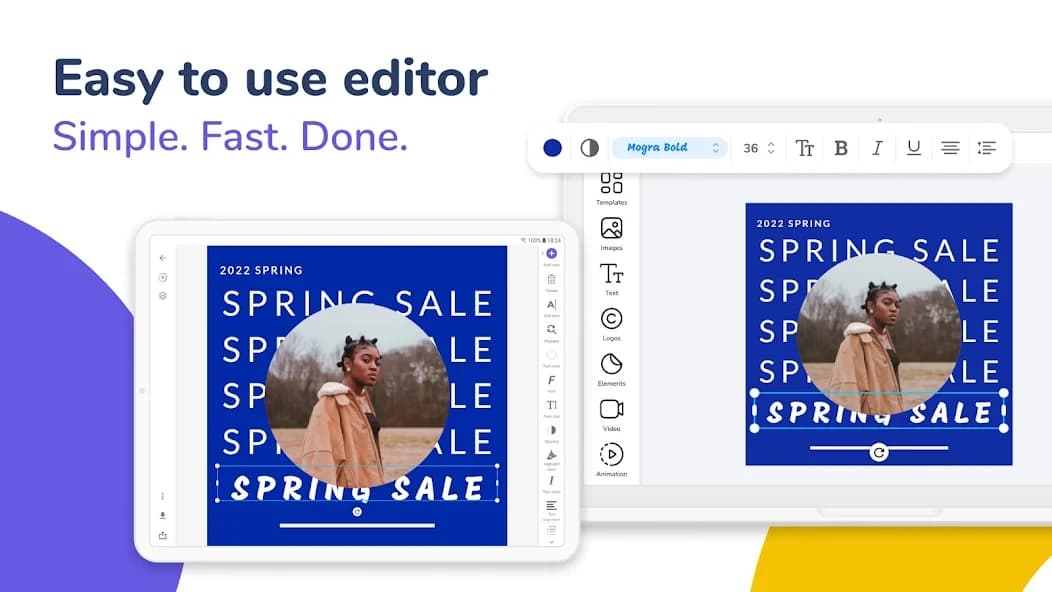Click the blue color swatch in the toolbar

coord(551,147)
